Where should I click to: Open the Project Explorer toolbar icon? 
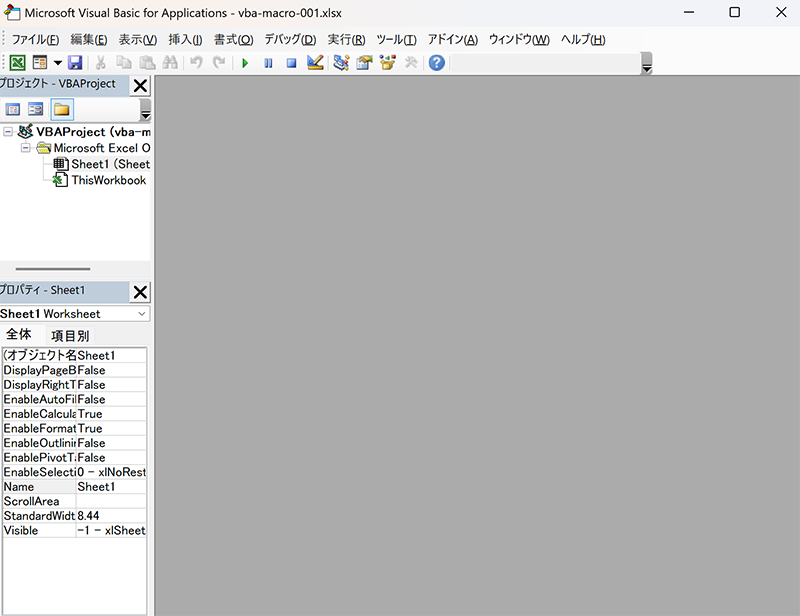(x=341, y=63)
